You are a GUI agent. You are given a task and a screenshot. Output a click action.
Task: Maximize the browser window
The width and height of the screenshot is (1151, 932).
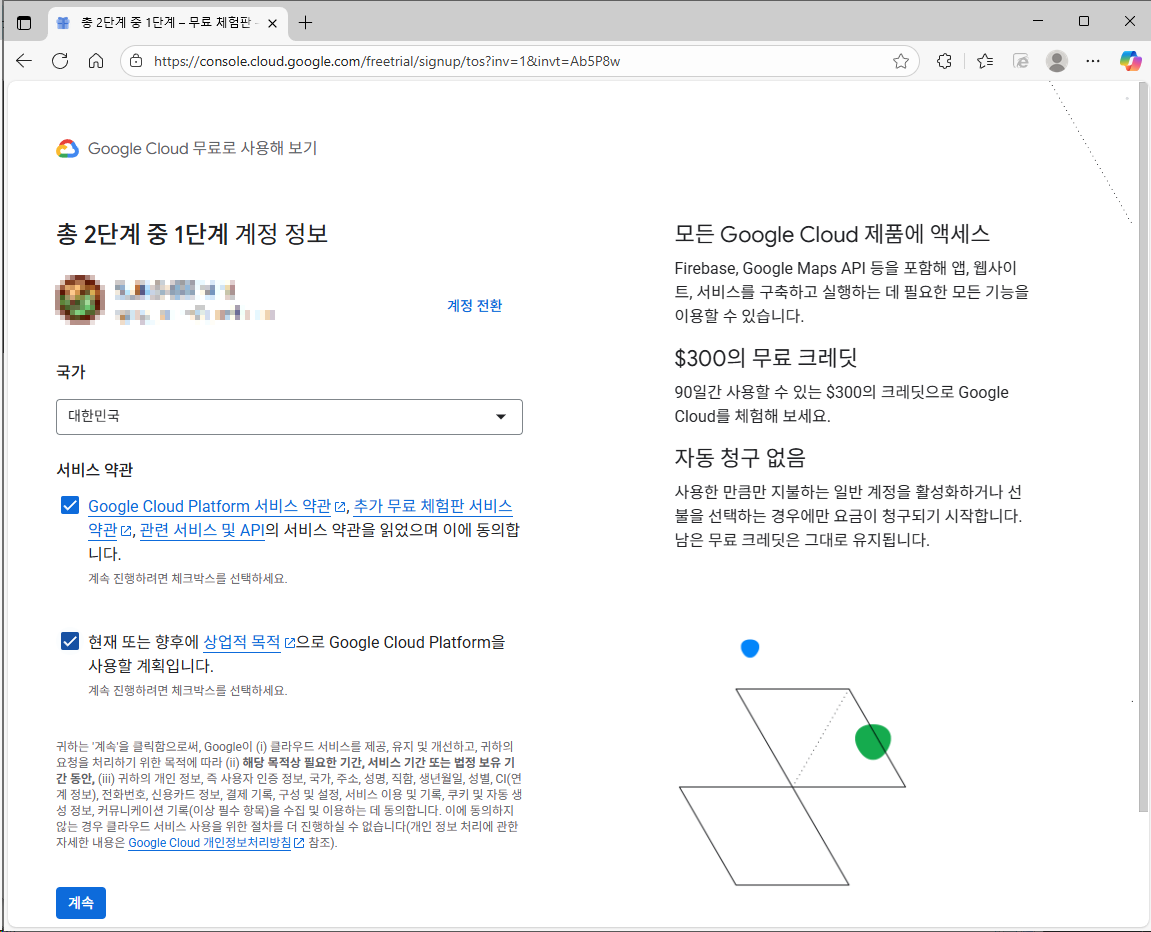coord(1083,21)
